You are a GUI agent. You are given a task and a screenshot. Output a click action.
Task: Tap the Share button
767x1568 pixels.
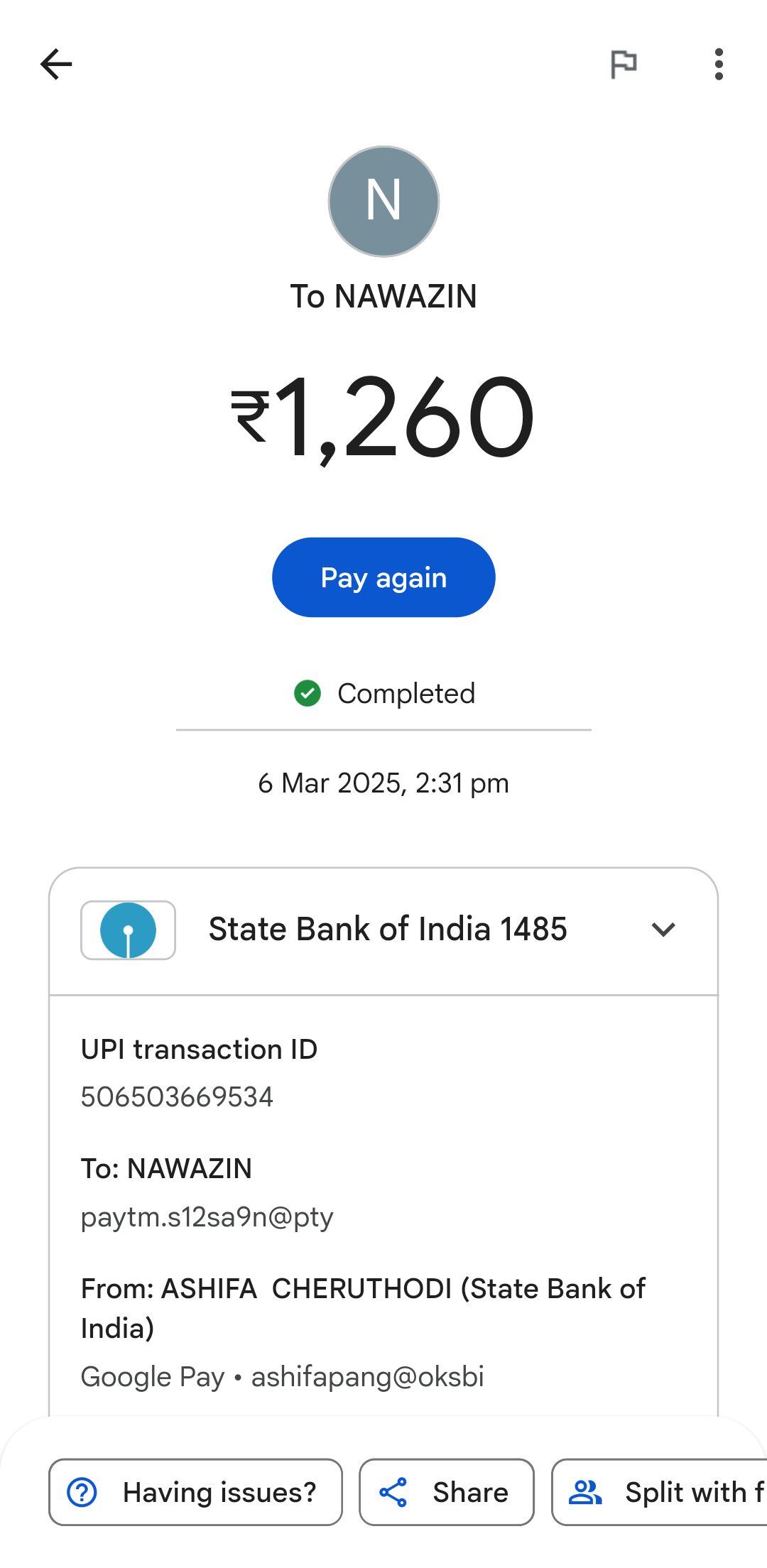tap(446, 1492)
